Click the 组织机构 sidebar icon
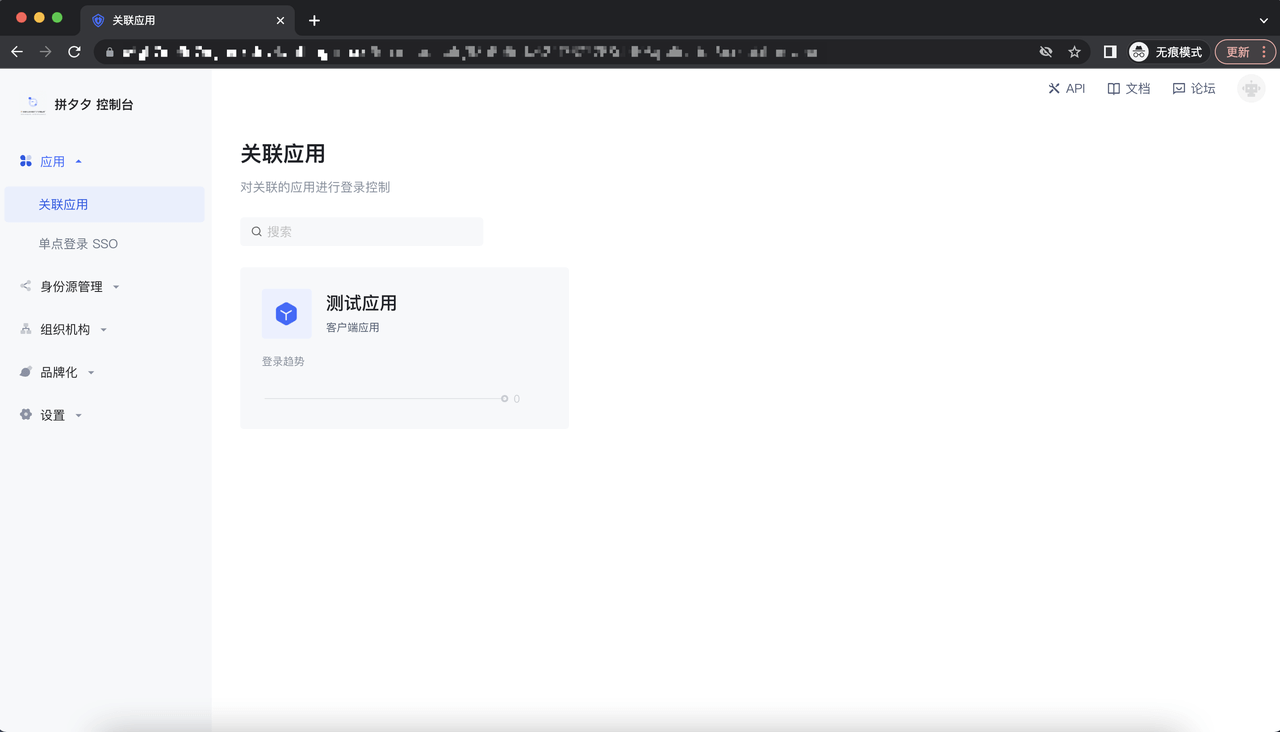The height and width of the screenshot is (732, 1280). [24, 328]
